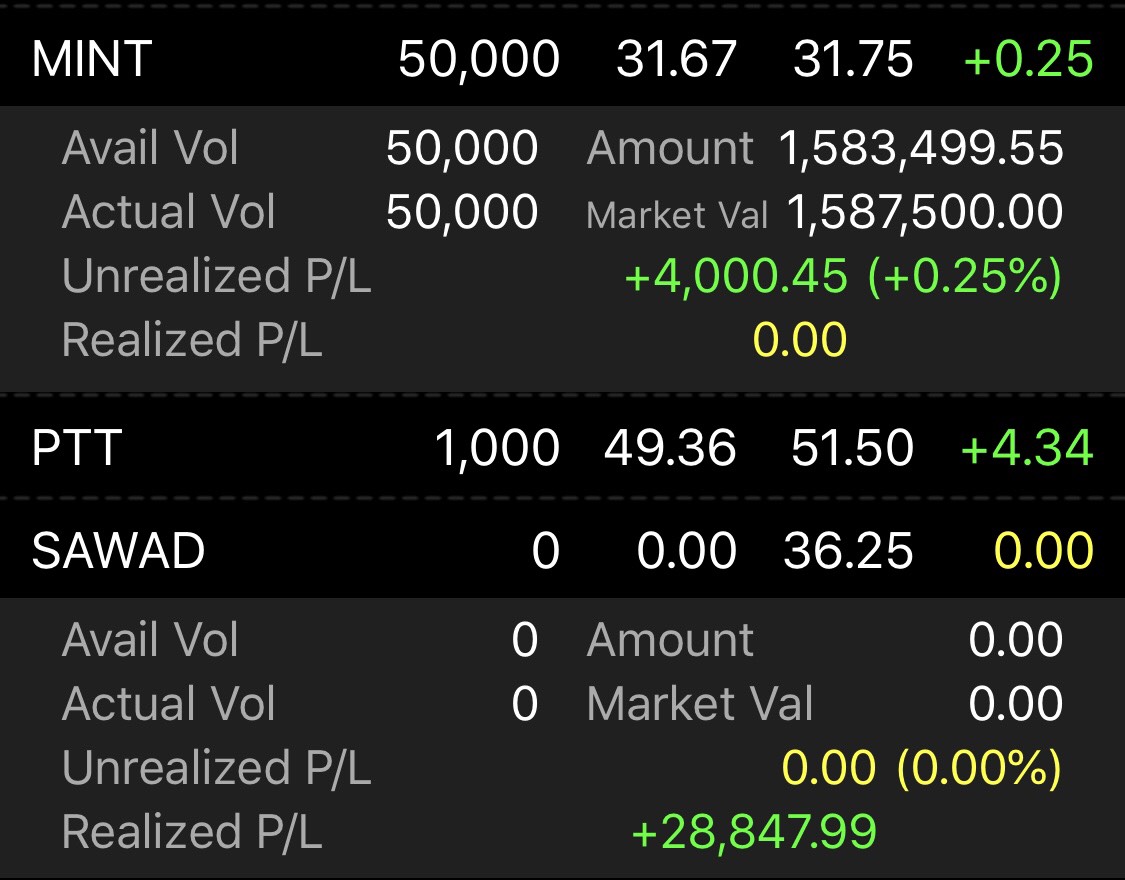Collapse the MINT stock row details
Image resolution: width=1125 pixels, height=880 pixels.
pos(91,59)
